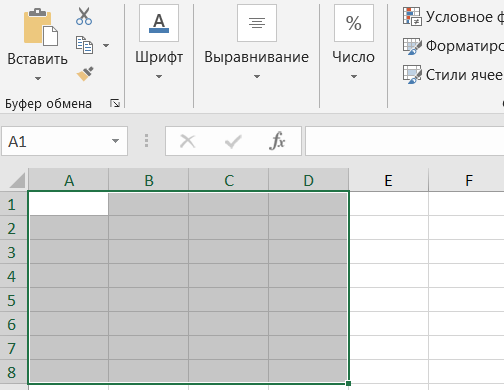
Task: Open Форматировать как таблицу menu
Action: pyautogui.click(x=453, y=46)
